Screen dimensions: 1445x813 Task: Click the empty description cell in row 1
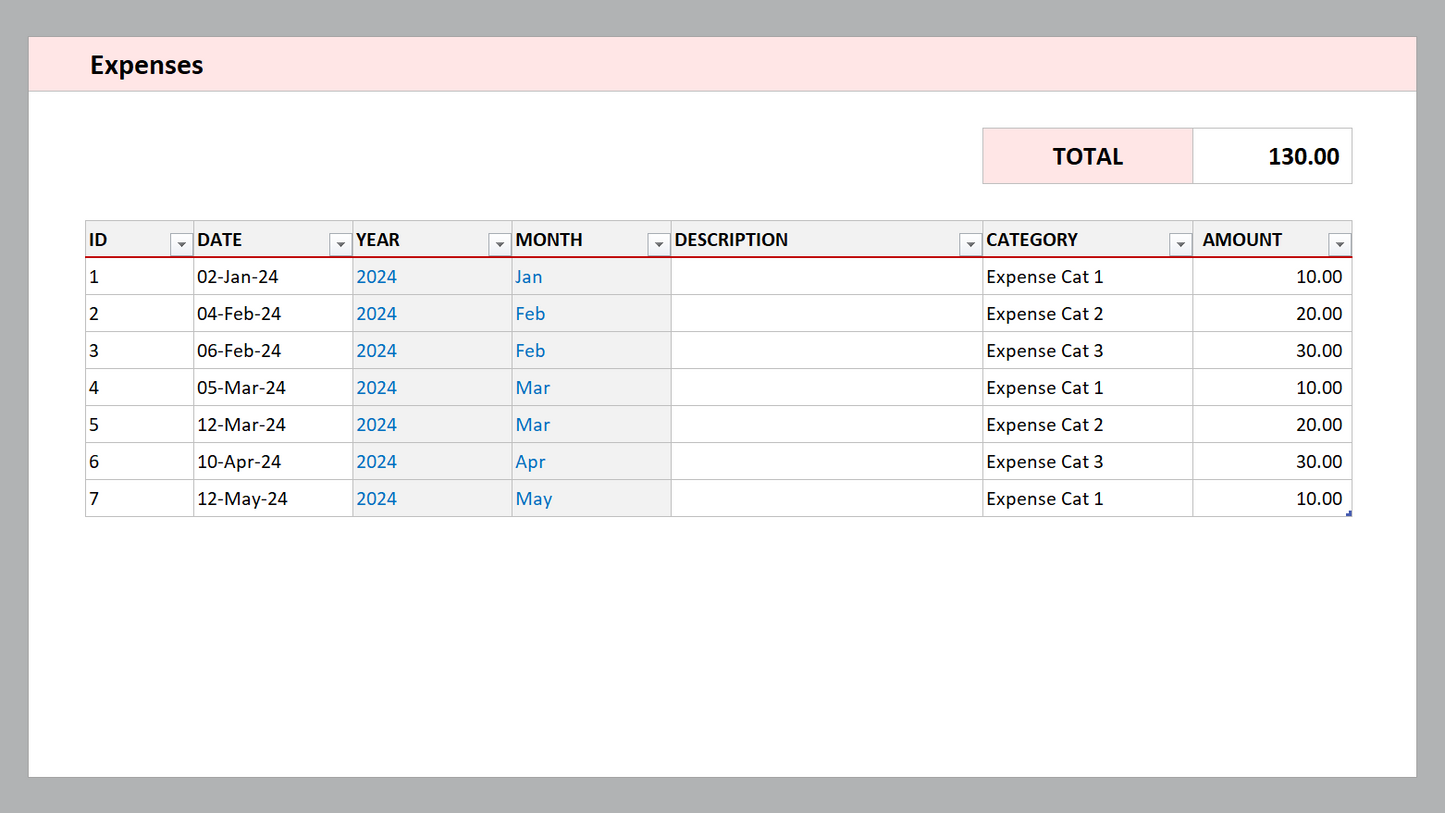click(x=826, y=277)
